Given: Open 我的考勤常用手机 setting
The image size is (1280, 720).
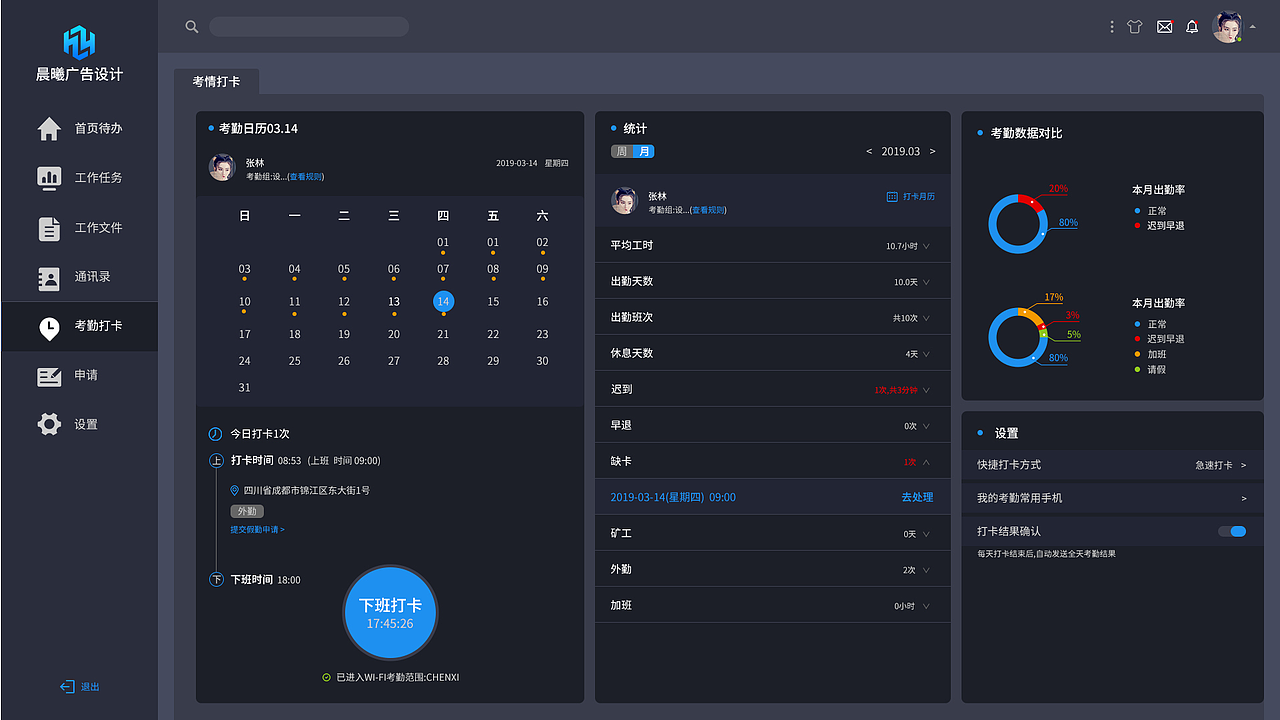Looking at the screenshot, I should [x=1112, y=498].
